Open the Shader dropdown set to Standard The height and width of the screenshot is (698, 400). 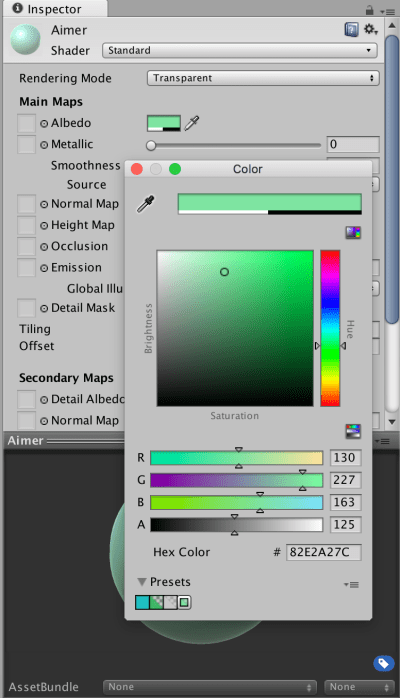tap(240, 50)
